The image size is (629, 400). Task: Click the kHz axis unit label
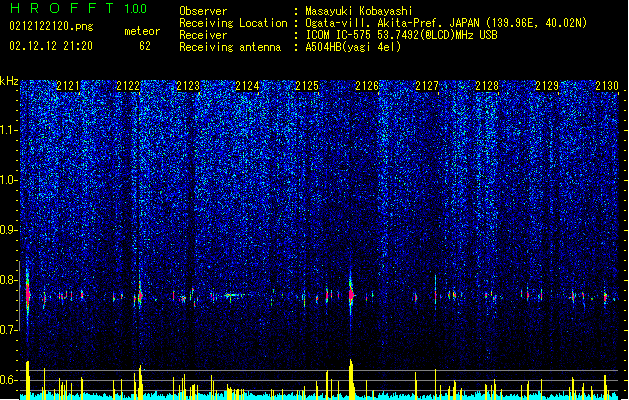tap(9, 81)
